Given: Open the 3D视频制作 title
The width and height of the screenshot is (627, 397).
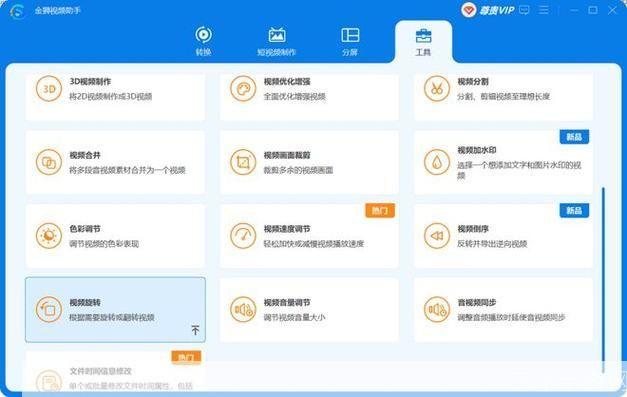Looking at the screenshot, I should (x=90, y=82).
